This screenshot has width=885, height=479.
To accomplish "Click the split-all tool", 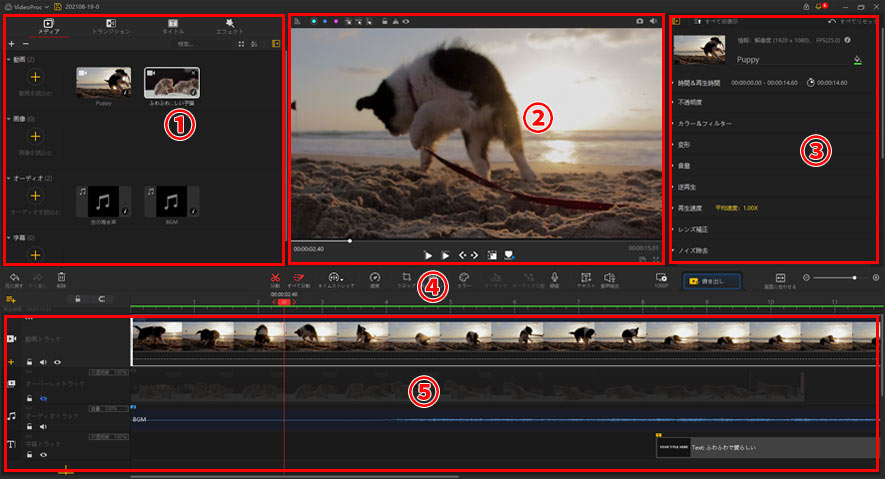I will pos(299,280).
